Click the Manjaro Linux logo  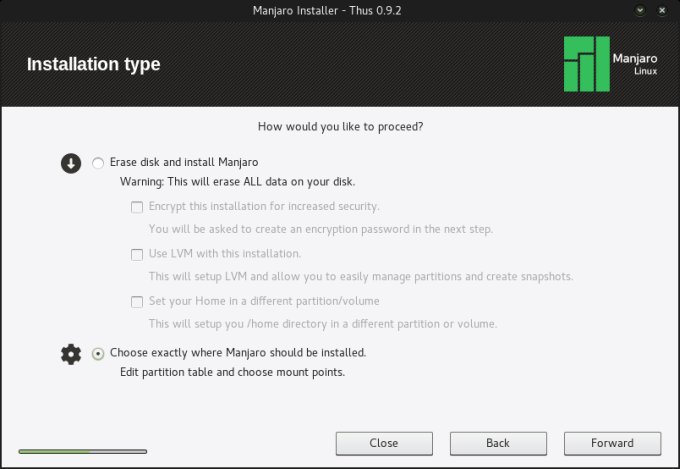611,64
